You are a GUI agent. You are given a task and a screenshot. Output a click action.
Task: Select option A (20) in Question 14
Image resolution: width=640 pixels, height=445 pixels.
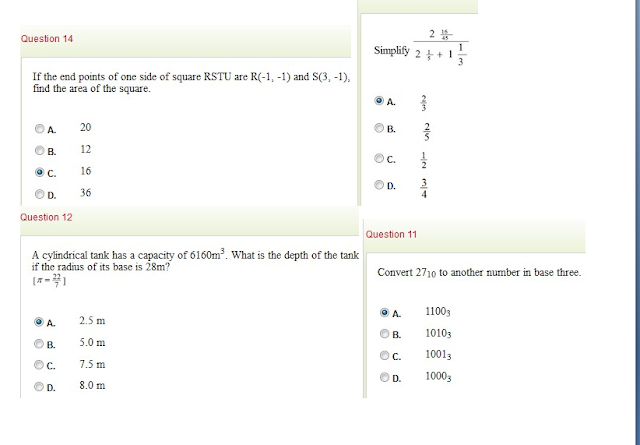coord(40,129)
